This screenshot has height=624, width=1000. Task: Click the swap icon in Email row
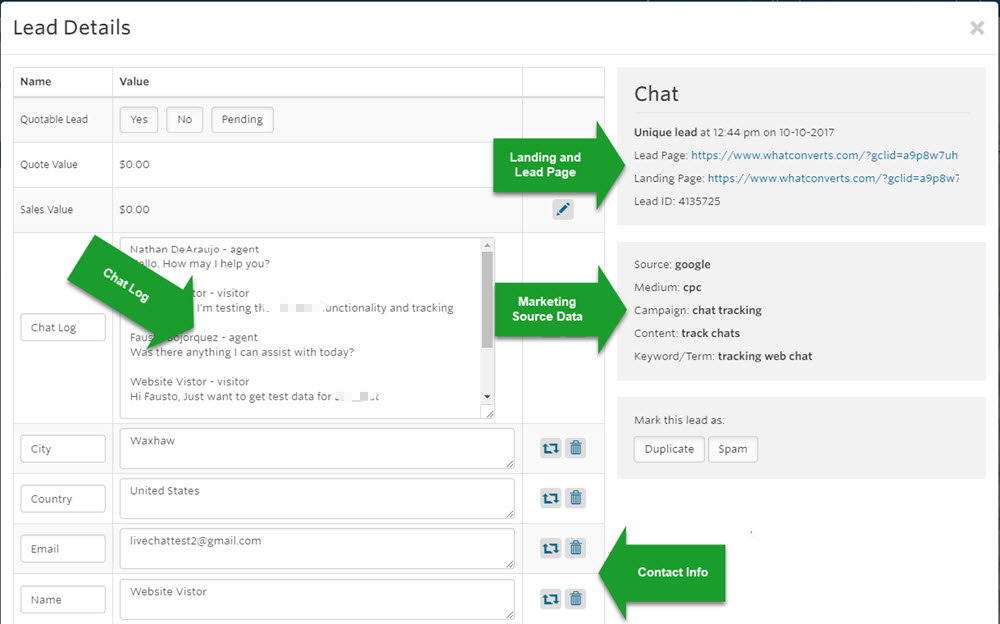click(x=550, y=548)
